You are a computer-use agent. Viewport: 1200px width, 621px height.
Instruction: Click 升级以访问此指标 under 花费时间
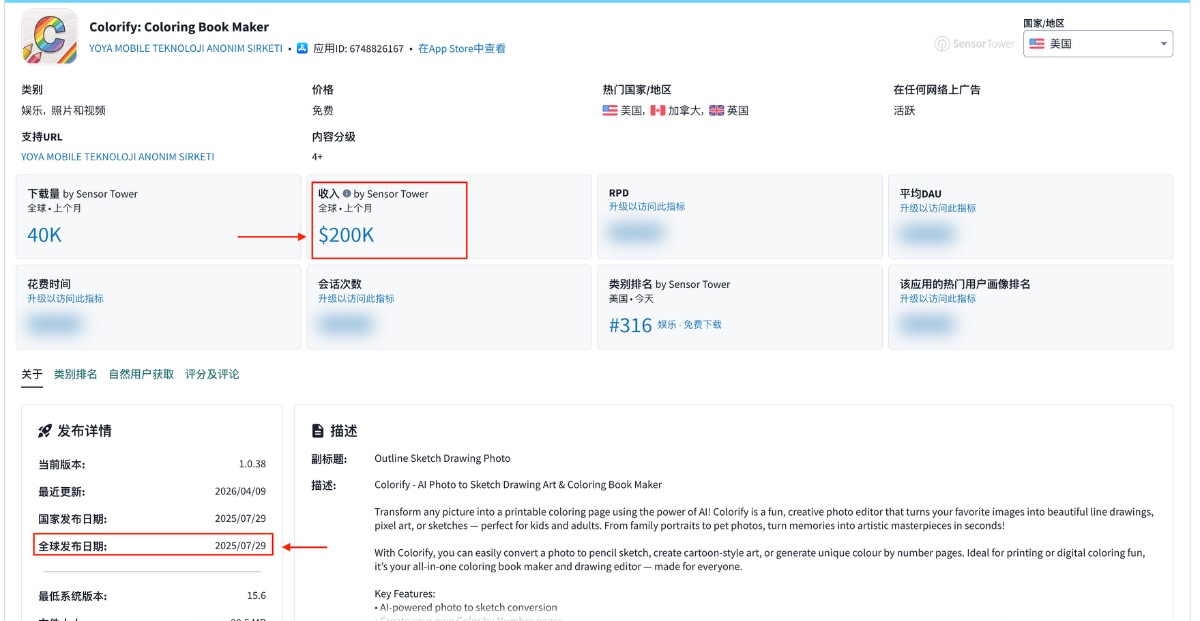tap(65, 298)
